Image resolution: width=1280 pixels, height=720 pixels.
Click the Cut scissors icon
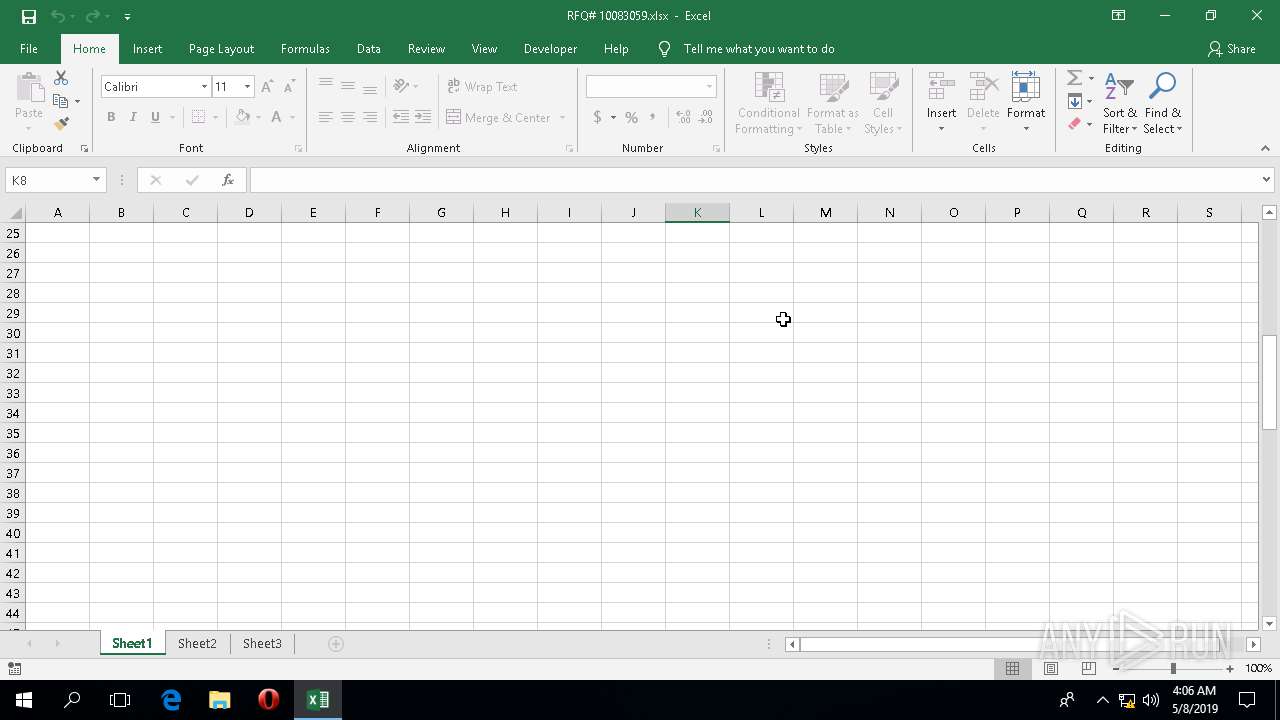(x=61, y=78)
